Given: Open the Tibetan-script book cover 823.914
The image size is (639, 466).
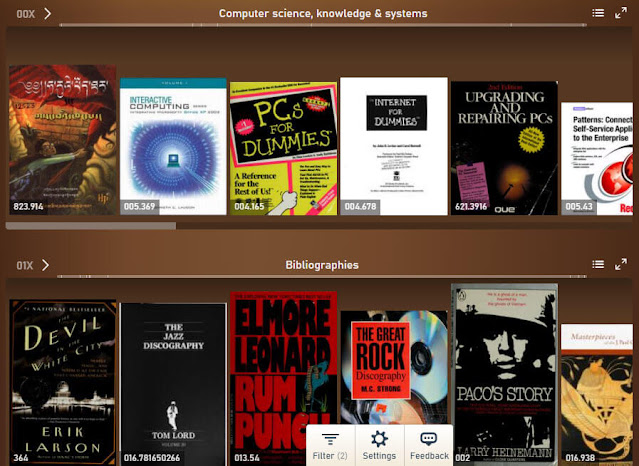Looking at the screenshot, I should (x=62, y=139).
